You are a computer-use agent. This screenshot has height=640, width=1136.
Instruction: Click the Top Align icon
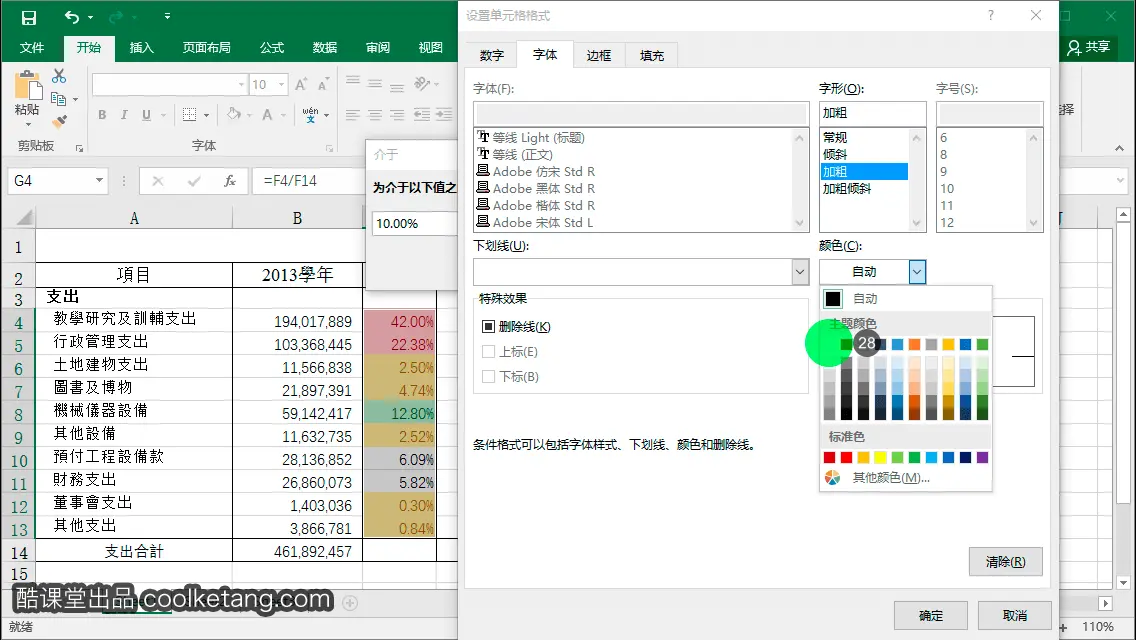coord(353,81)
